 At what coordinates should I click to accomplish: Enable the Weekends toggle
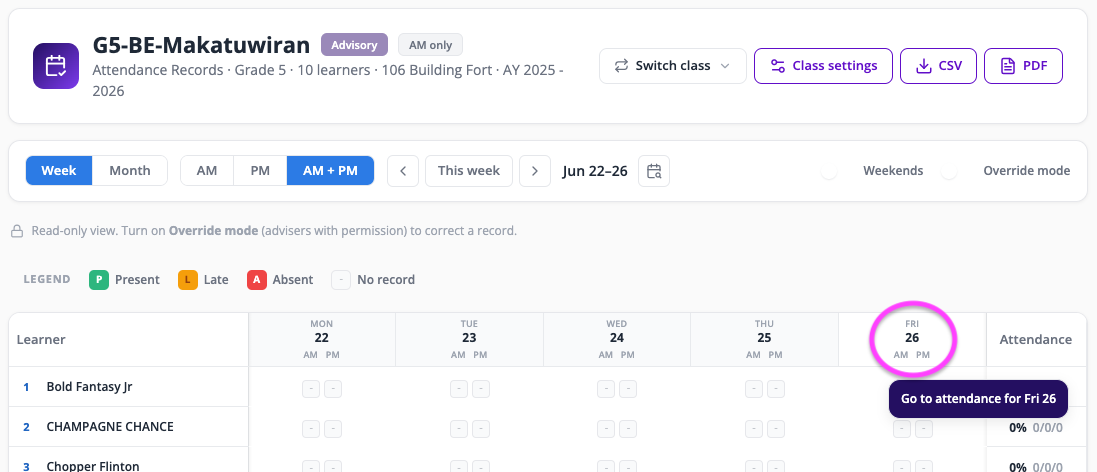[829, 171]
